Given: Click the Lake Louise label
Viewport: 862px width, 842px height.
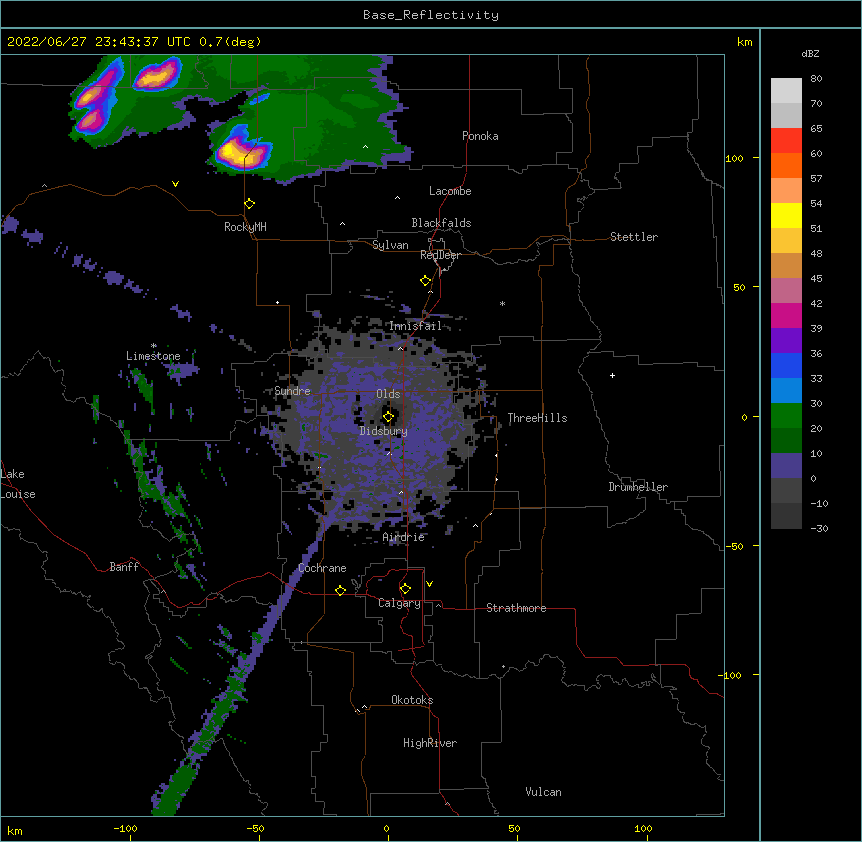Looking at the screenshot, I should [x=18, y=484].
